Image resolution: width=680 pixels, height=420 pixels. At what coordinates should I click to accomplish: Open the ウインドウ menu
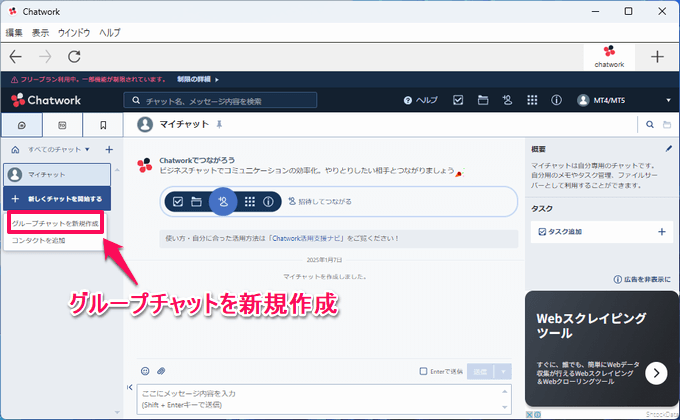point(74,33)
